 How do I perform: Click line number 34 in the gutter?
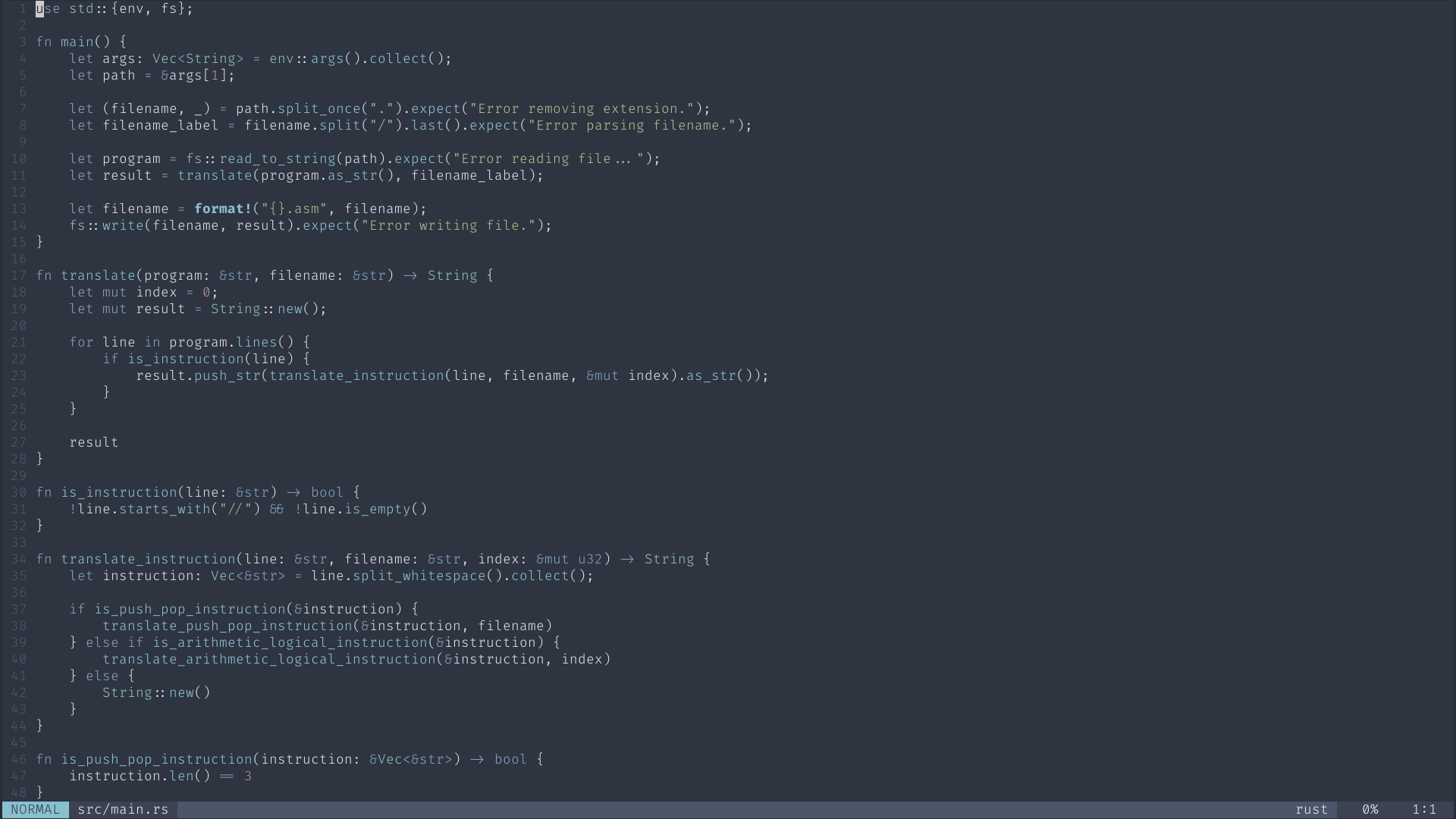tap(19, 559)
